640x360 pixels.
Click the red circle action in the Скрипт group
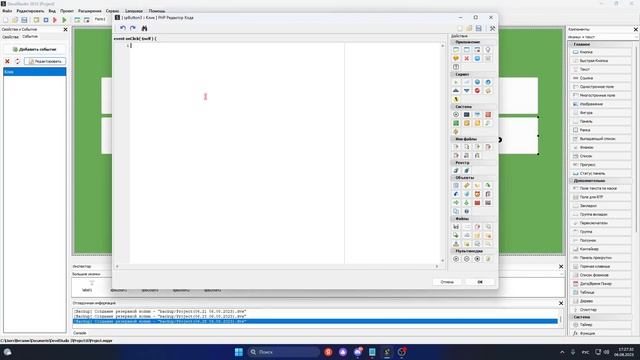pyautogui.click(x=477, y=91)
